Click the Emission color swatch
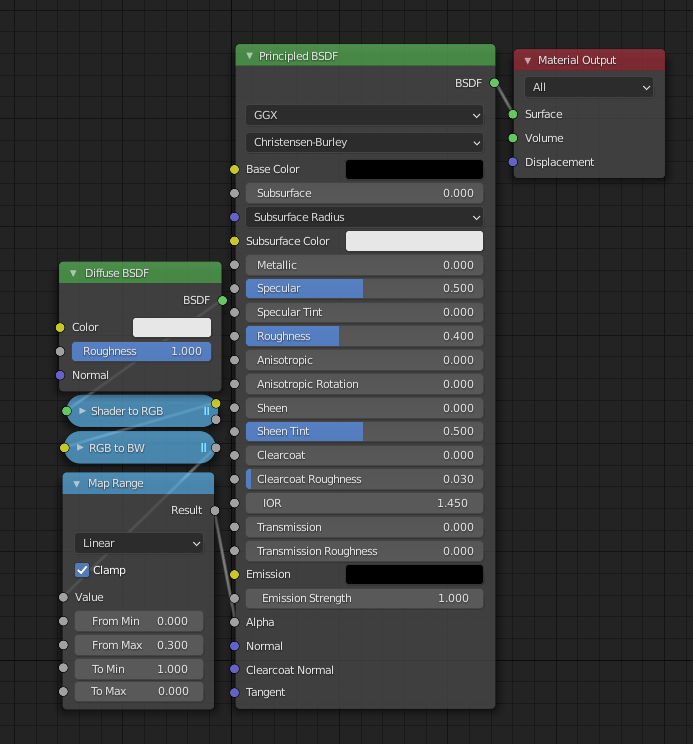The width and height of the screenshot is (693, 744). pyautogui.click(x=414, y=574)
